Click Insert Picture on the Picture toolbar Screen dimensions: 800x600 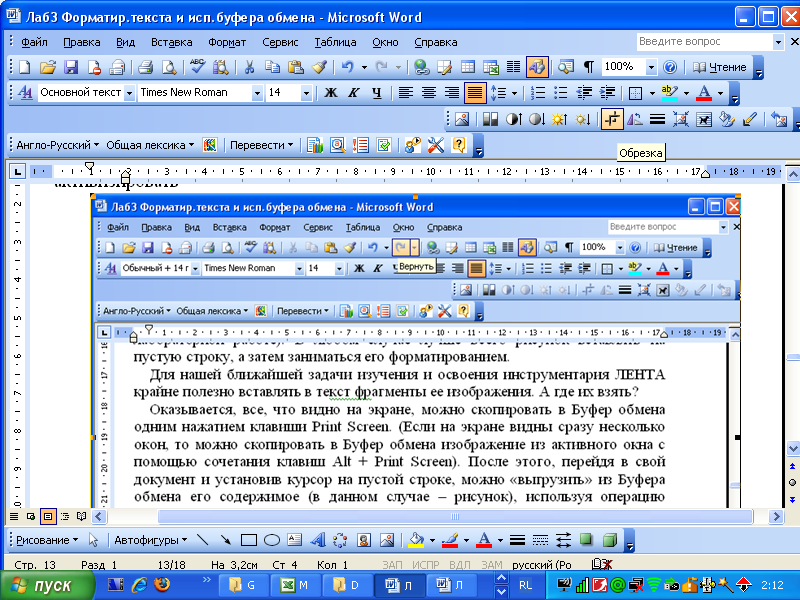462,120
